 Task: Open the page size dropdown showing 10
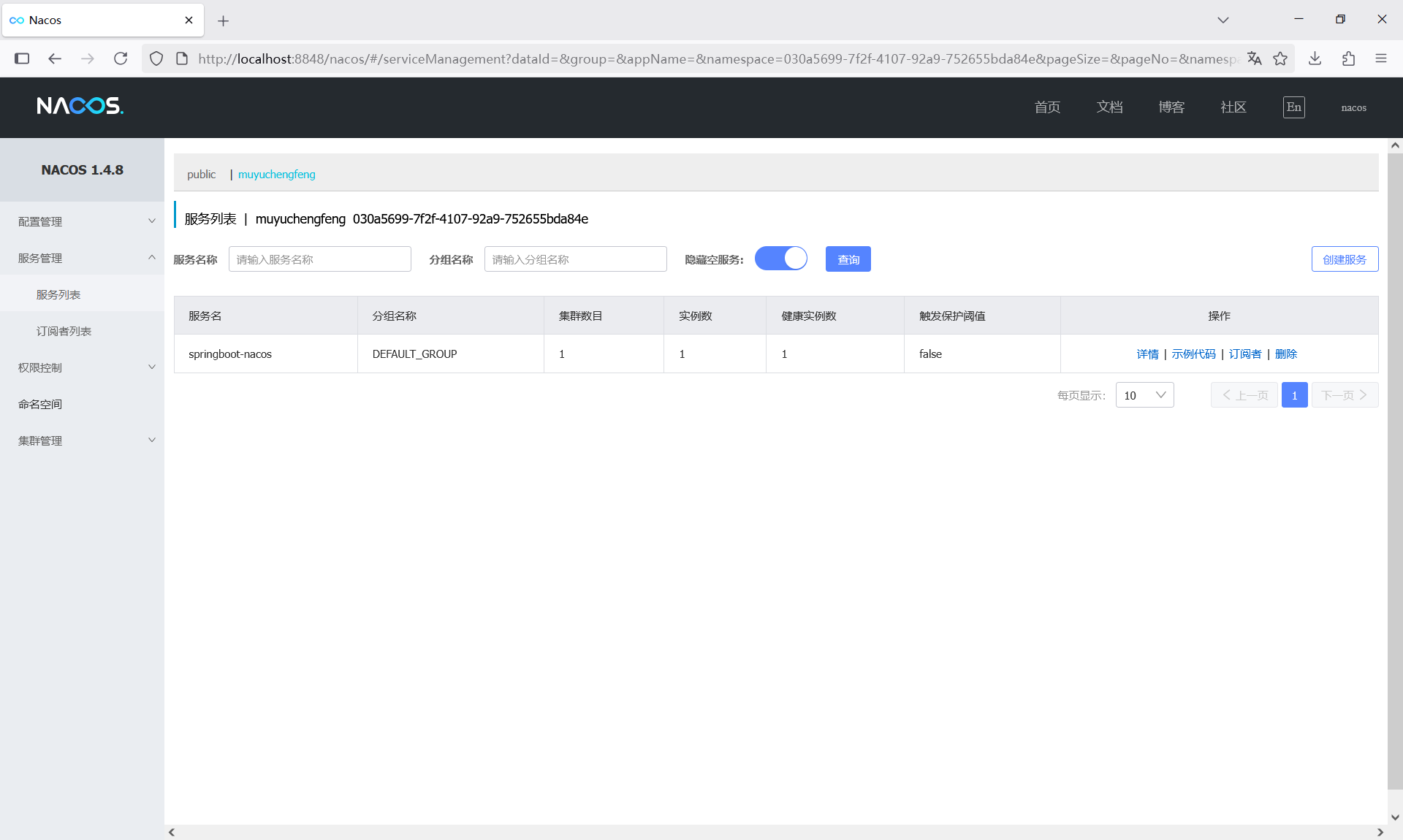pyautogui.click(x=1144, y=395)
